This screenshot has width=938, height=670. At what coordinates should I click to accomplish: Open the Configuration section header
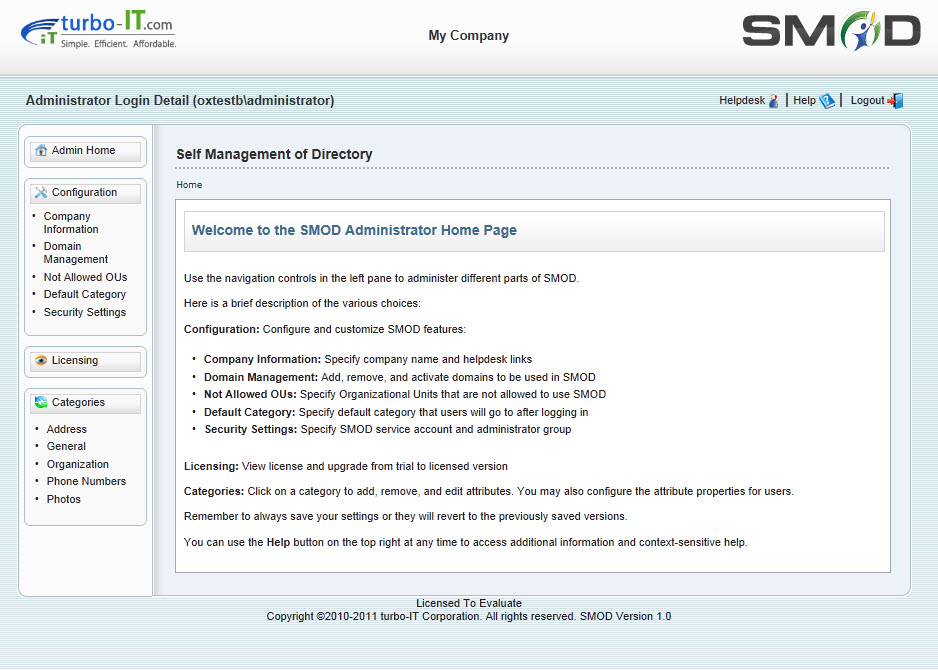point(86,194)
